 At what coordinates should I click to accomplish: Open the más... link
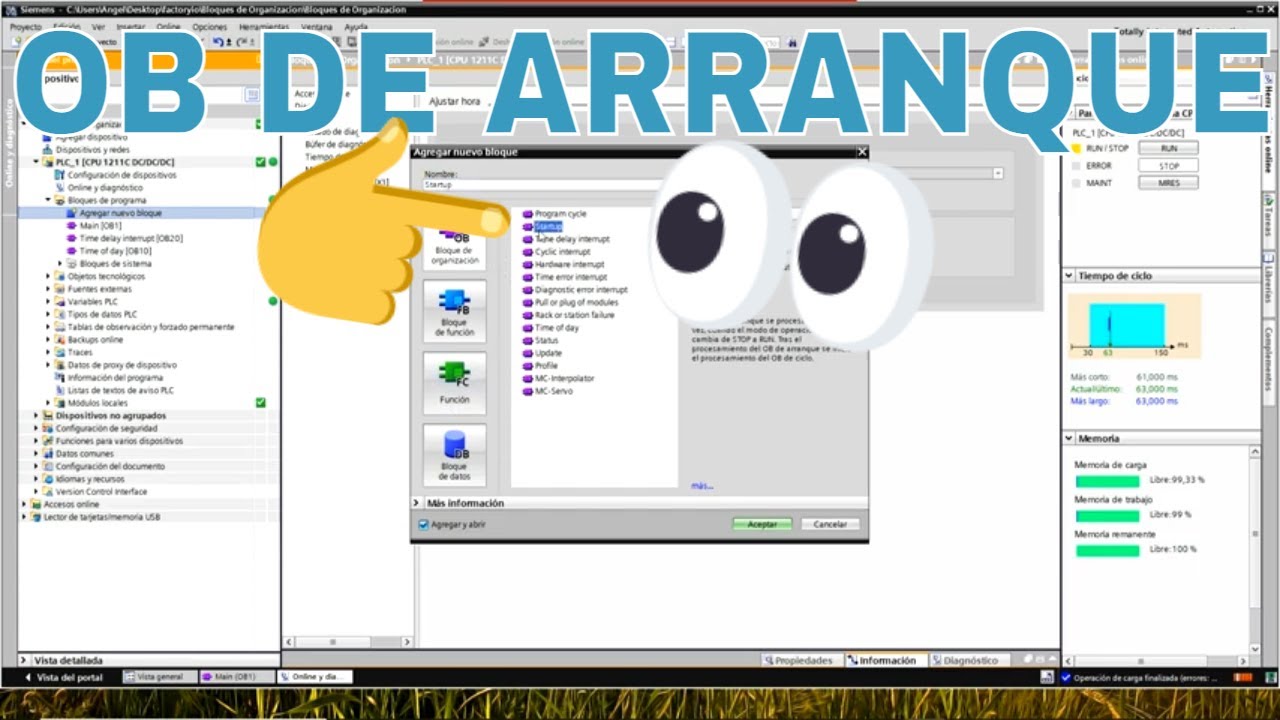(x=702, y=486)
